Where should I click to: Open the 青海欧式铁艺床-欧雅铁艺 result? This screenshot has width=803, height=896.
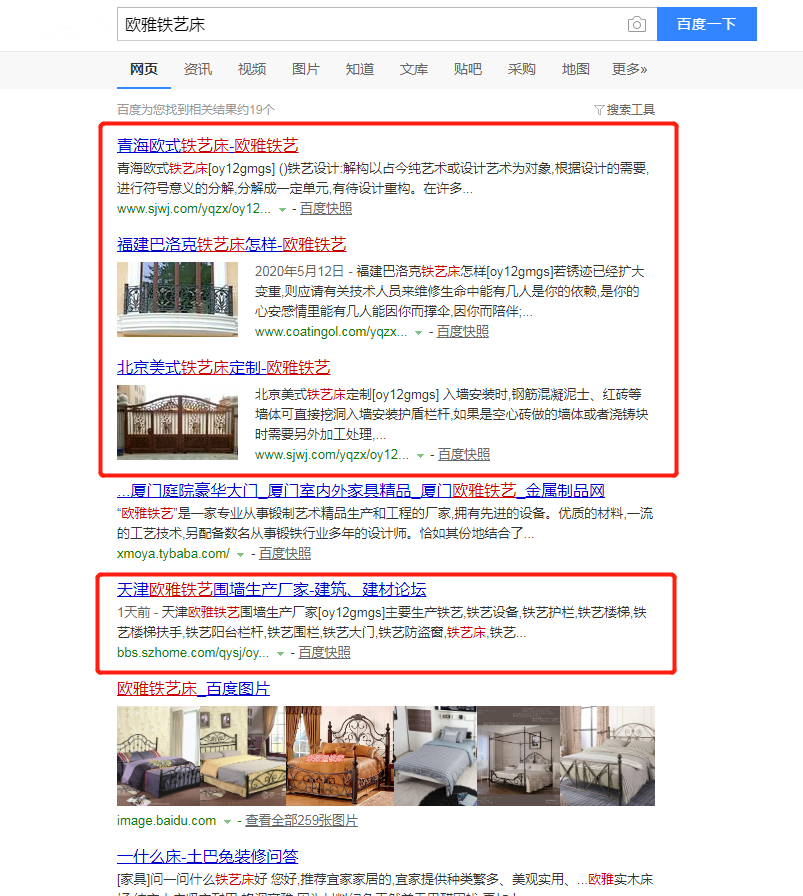pyautogui.click(x=207, y=145)
